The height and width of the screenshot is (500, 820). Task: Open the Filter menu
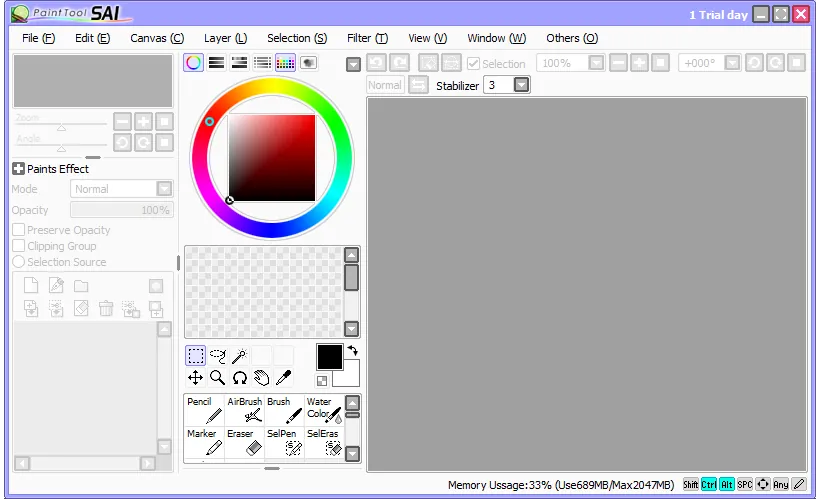(368, 38)
